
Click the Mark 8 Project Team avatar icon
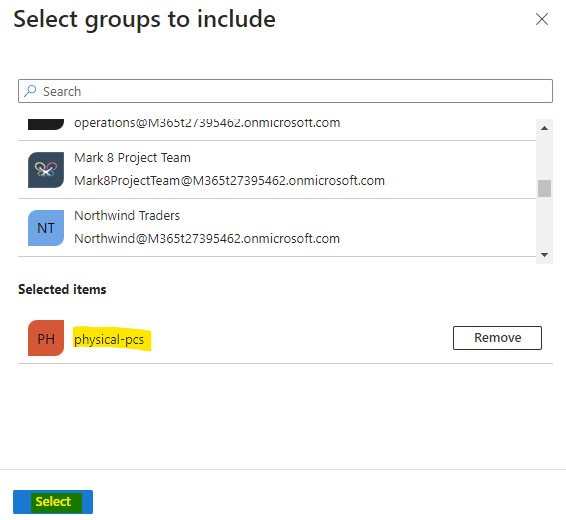(x=46, y=170)
